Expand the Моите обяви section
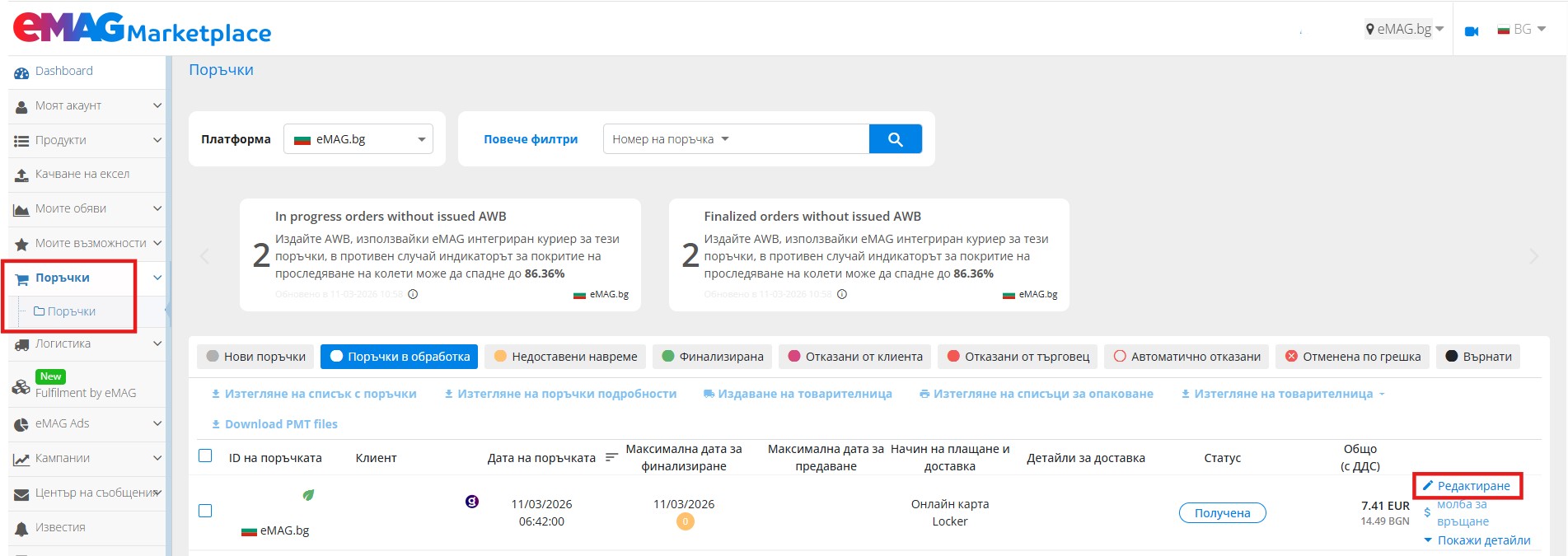Screen dimensions: 1568x556 (x=87, y=209)
